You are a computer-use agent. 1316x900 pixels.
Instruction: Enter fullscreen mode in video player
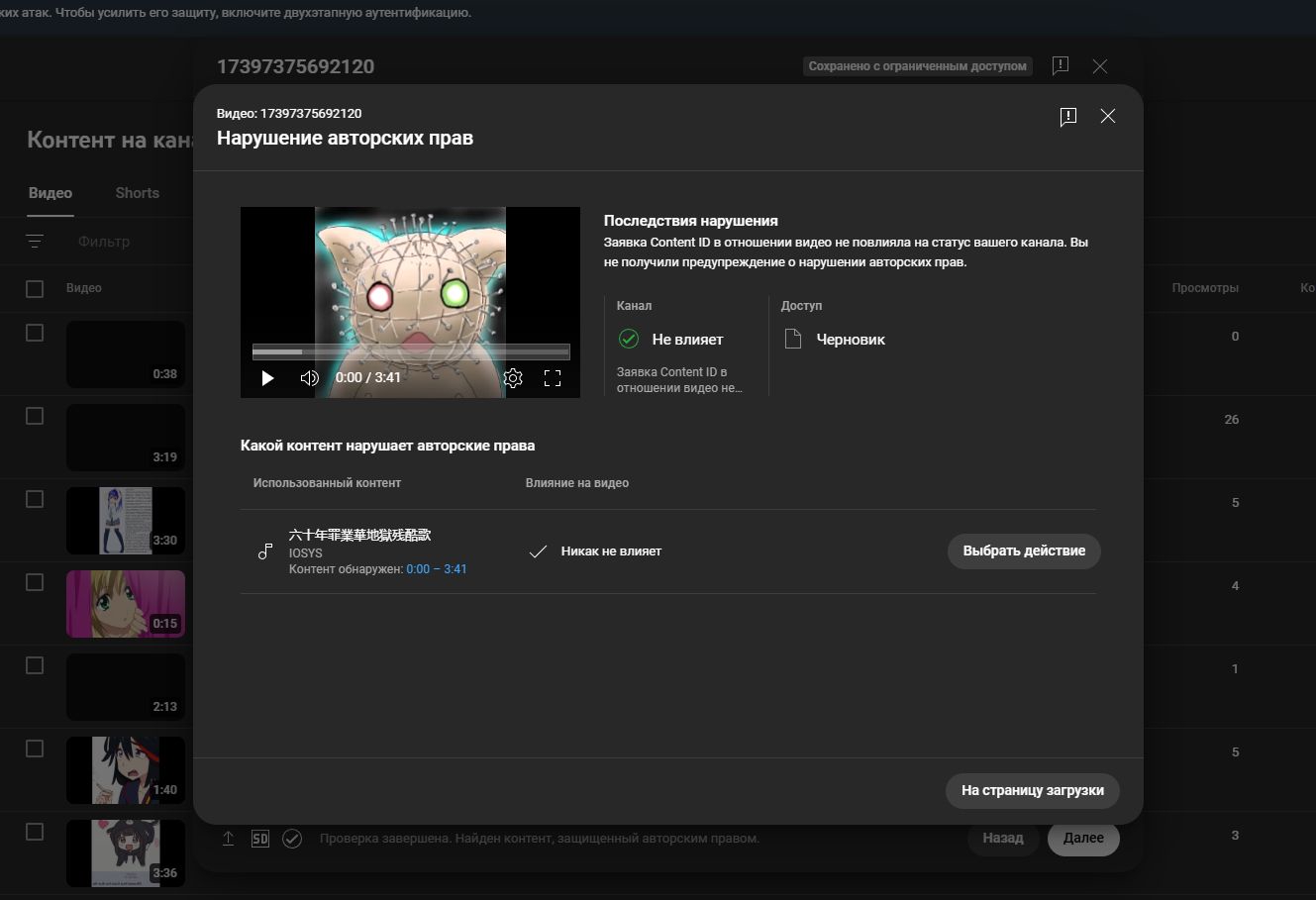pos(553,378)
